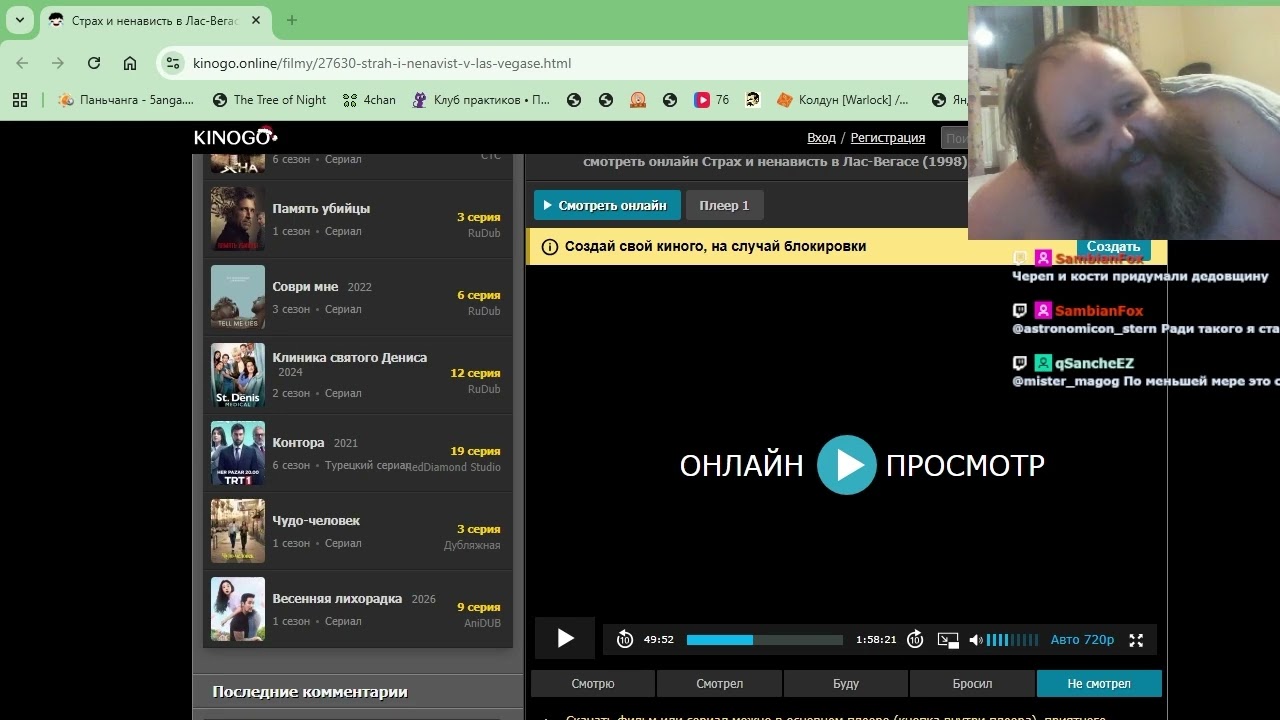The image size is (1280, 720).
Task: Open the Регистрация link
Action: [888, 138]
